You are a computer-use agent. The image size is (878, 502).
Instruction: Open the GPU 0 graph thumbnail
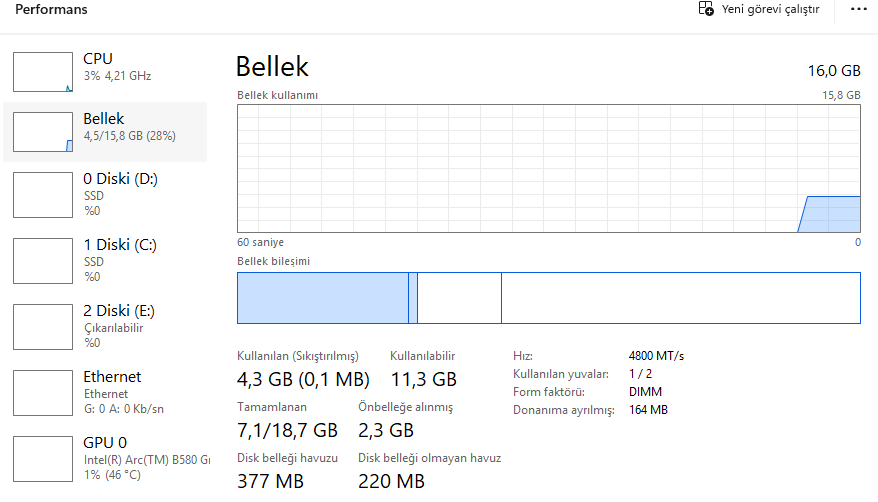pyautogui.click(x=43, y=459)
